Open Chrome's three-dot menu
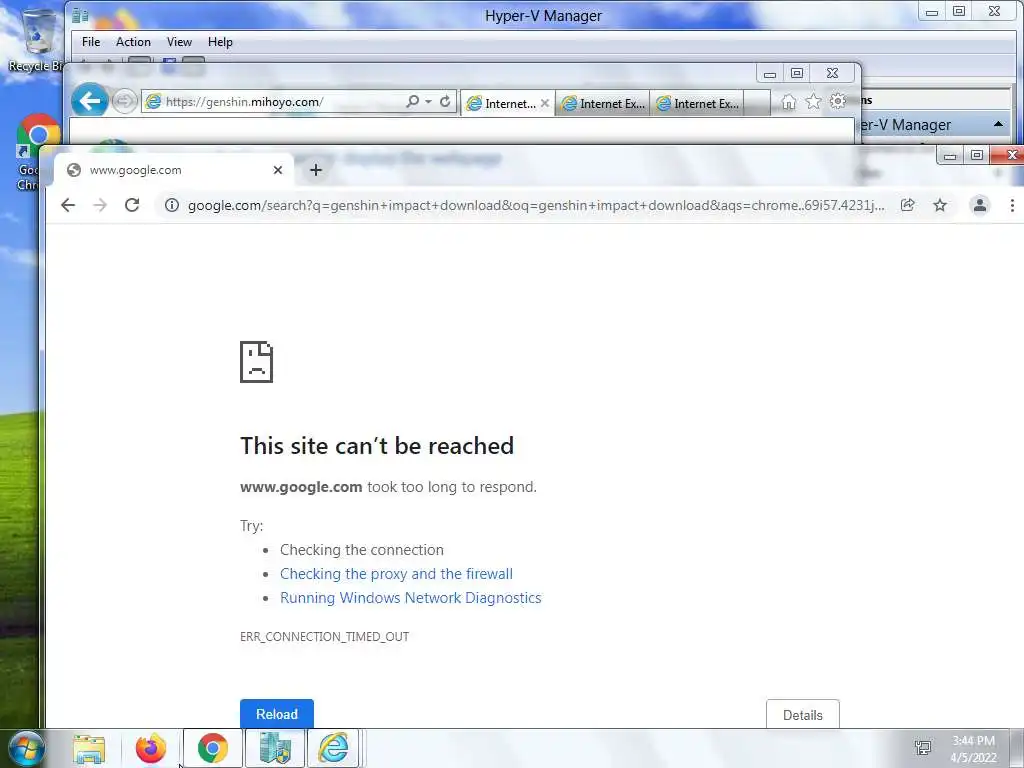1024x768 pixels. tap(1012, 205)
